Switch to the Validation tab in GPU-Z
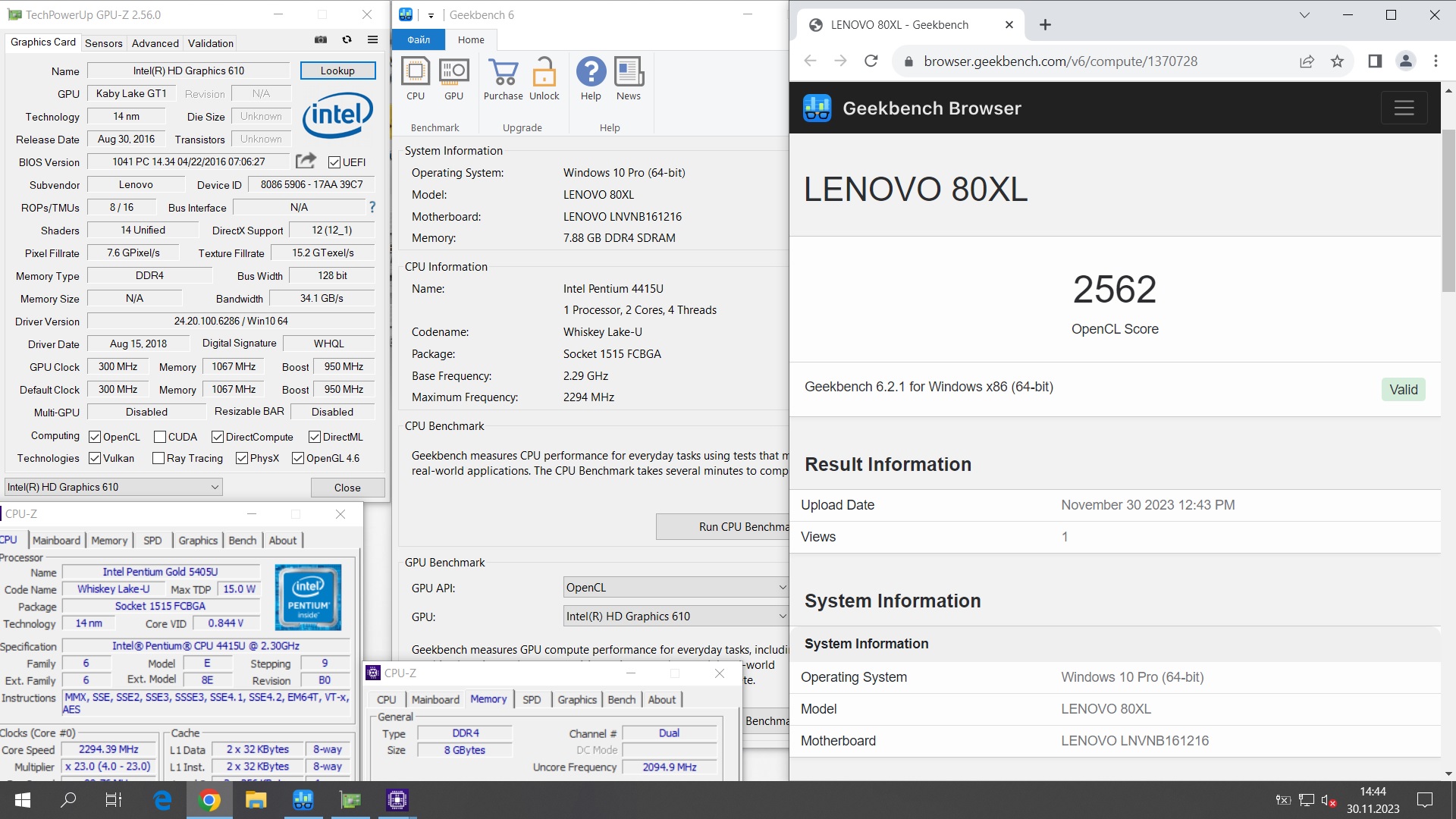 click(x=210, y=43)
